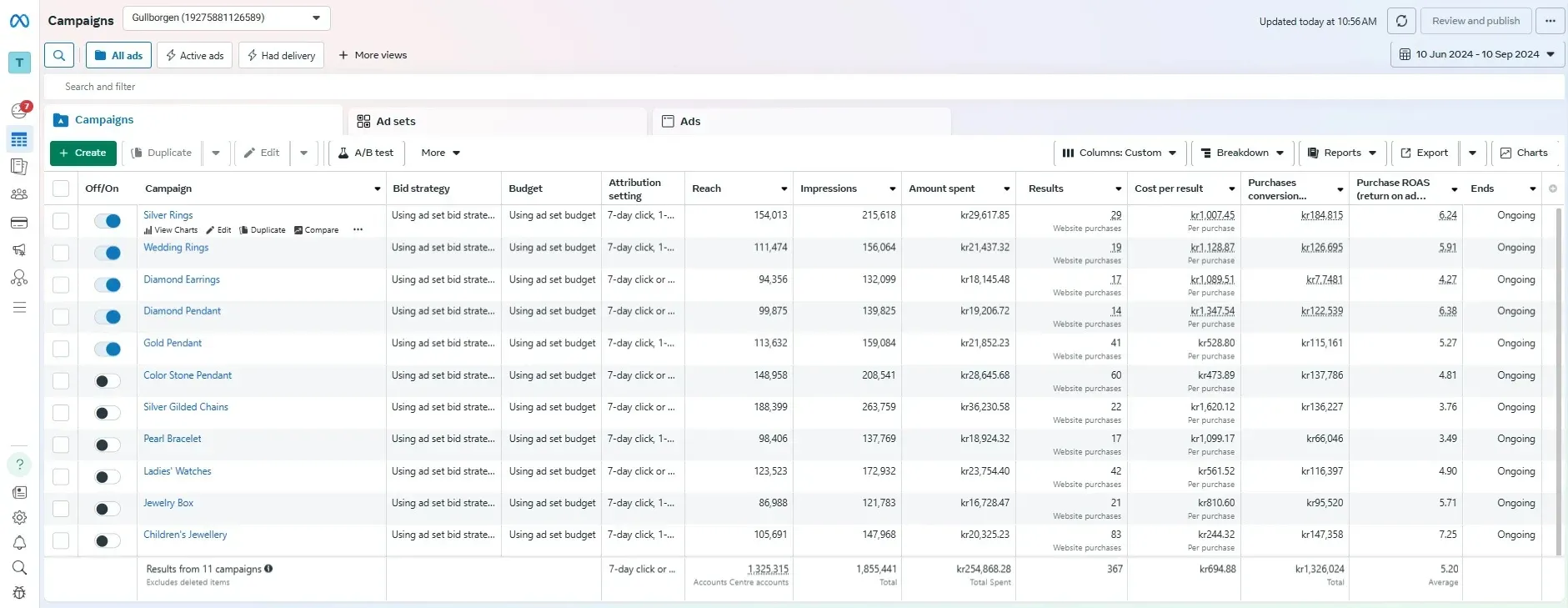The image size is (1568, 608).
Task: Click the Meta logo icon
Action: tap(19, 21)
